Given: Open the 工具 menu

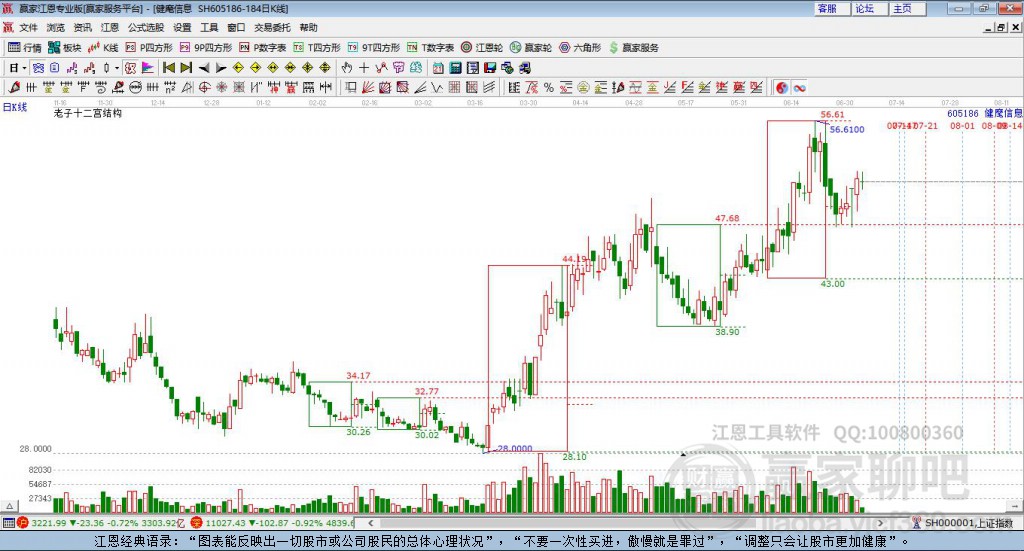Looking at the screenshot, I should 209,27.
